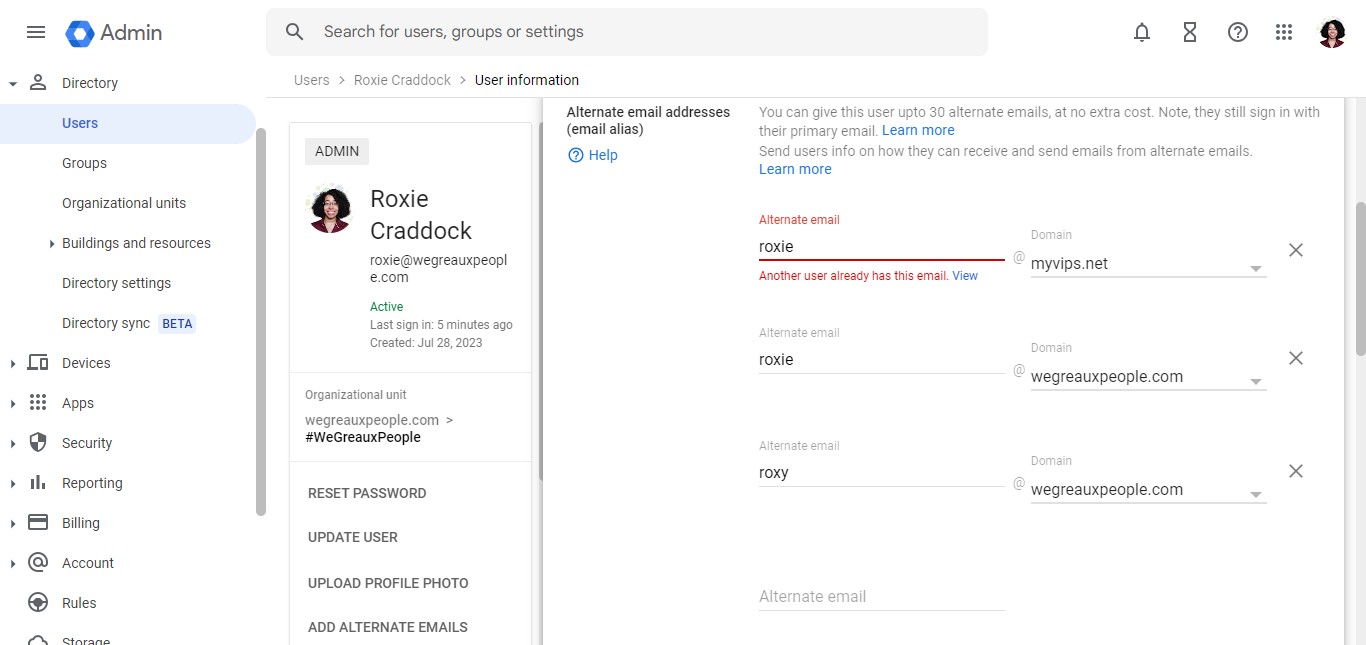Click the empty Alternate email field
This screenshot has width=1366, height=645.
881,597
